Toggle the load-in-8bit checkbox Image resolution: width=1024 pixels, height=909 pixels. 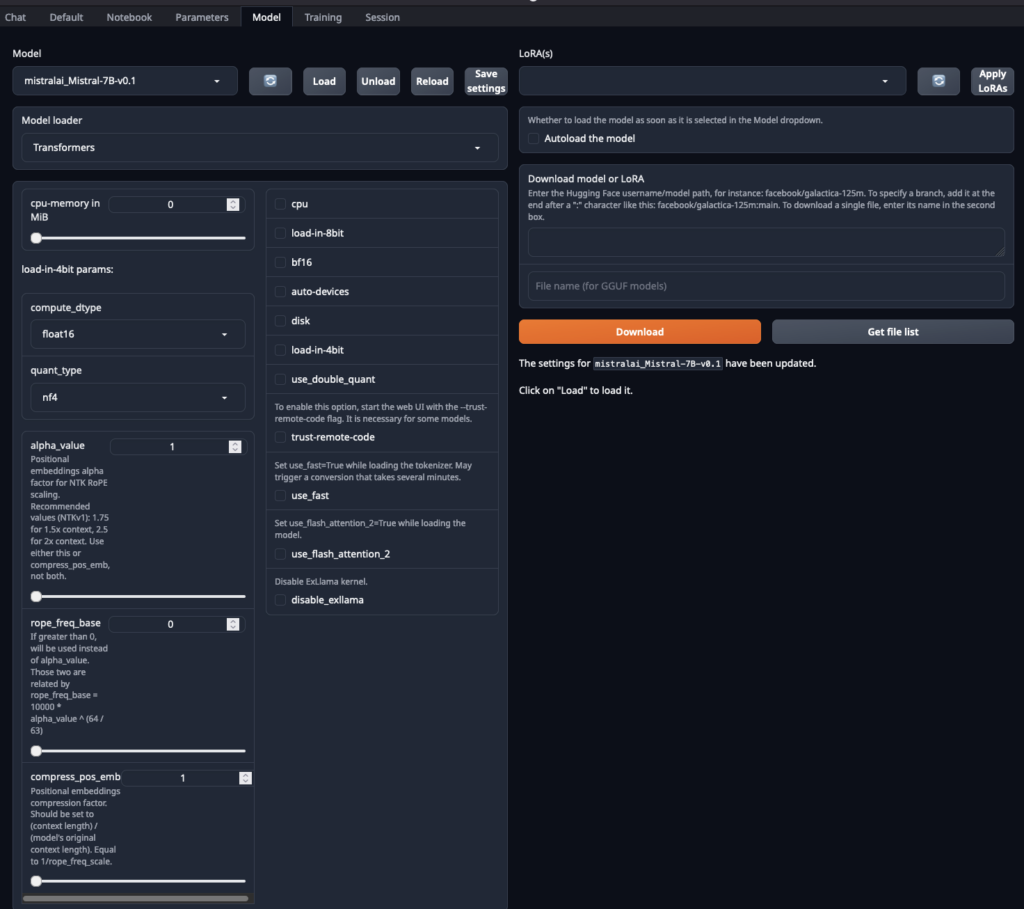(x=280, y=233)
